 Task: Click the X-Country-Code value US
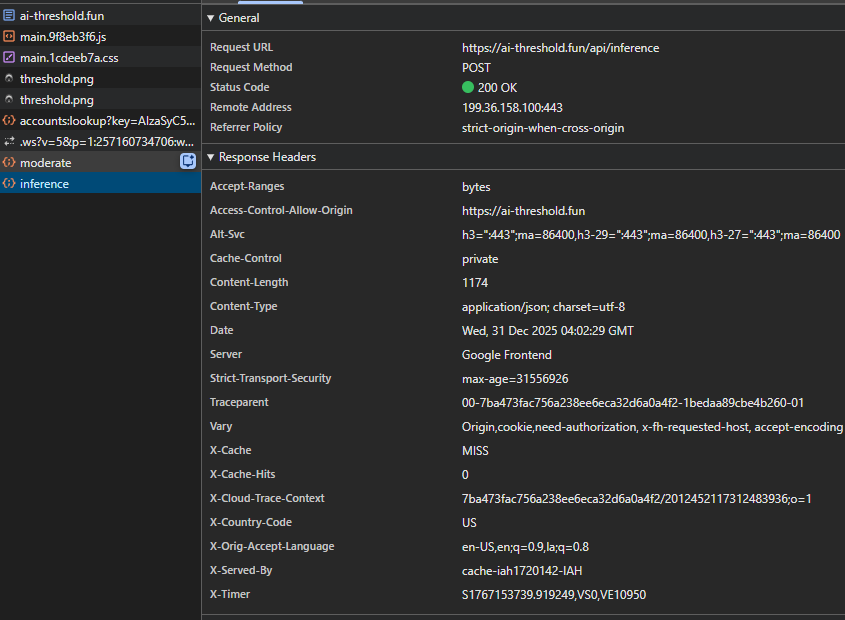click(469, 522)
